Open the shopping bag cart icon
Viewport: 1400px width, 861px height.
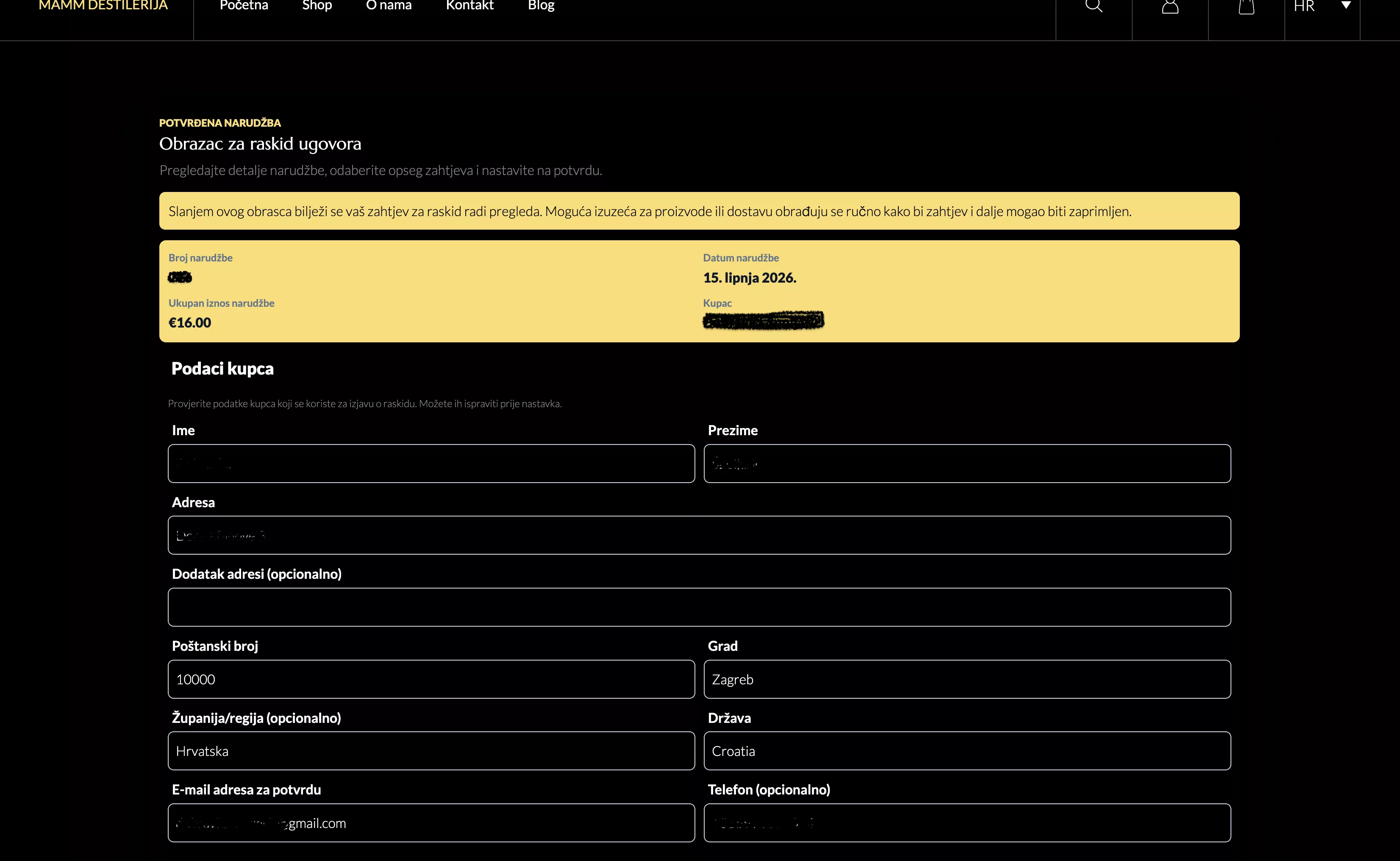tap(1246, 6)
